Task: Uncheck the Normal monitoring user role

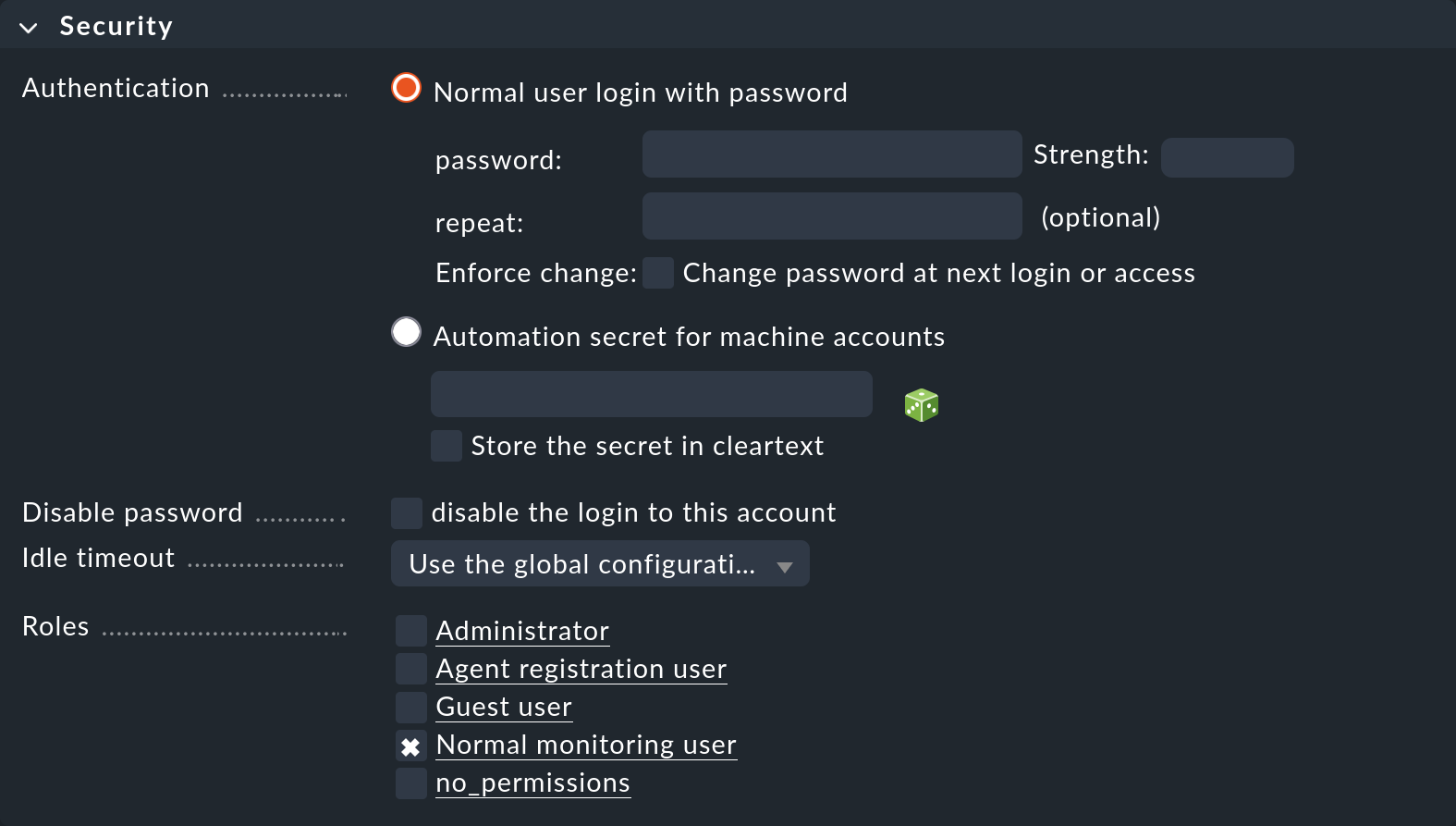Action: (410, 745)
